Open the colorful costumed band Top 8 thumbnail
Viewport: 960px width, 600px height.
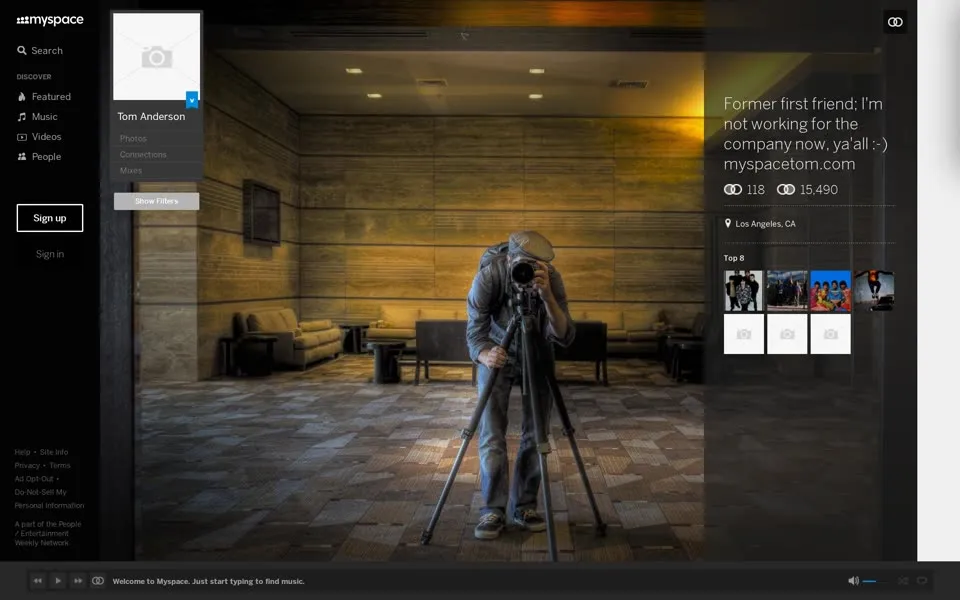[x=831, y=291]
